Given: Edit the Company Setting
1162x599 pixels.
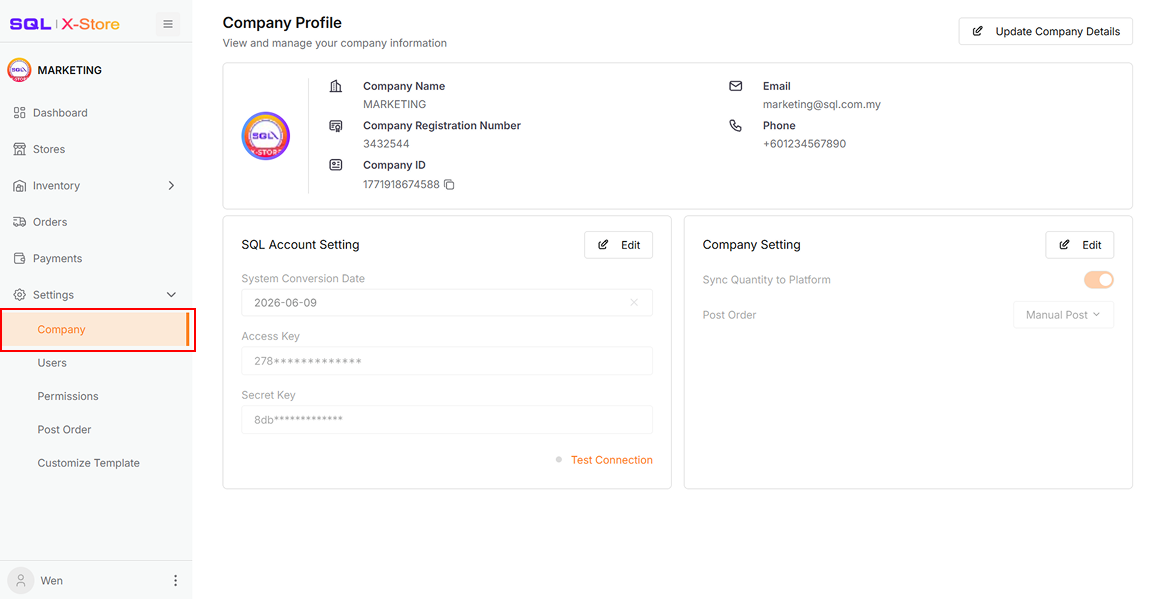Looking at the screenshot, I should point(1080,245).
